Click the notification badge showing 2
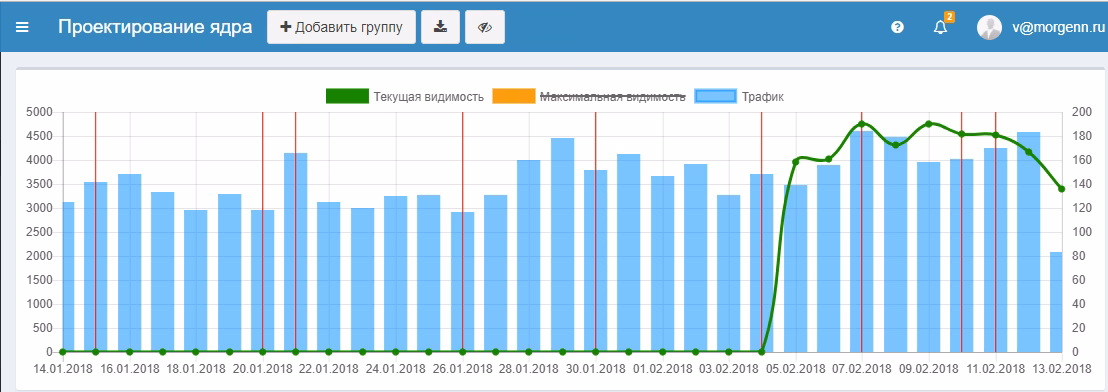The height and width of the screenshot is (392, 1108). (x=950, y=17)
